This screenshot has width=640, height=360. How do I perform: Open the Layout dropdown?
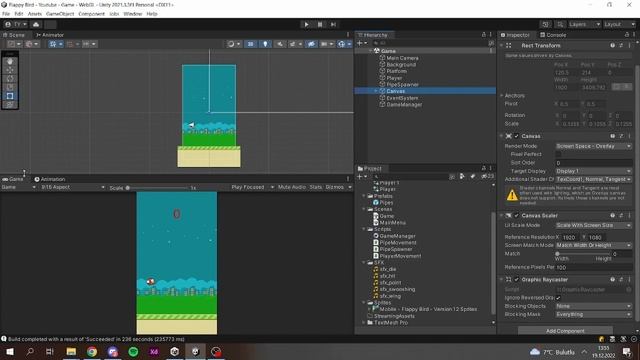619,24
